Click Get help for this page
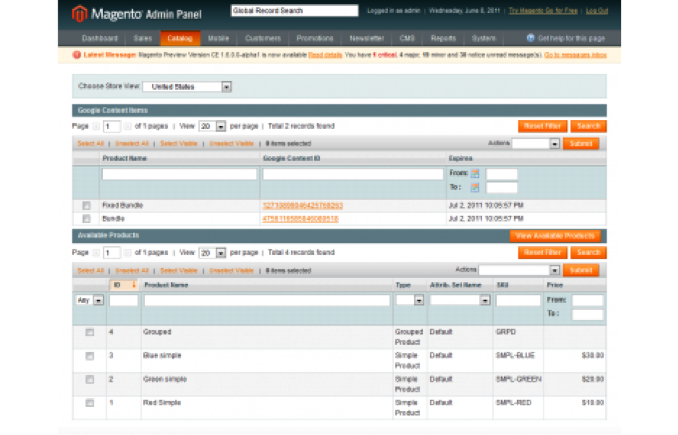 [x=571, y=38]
